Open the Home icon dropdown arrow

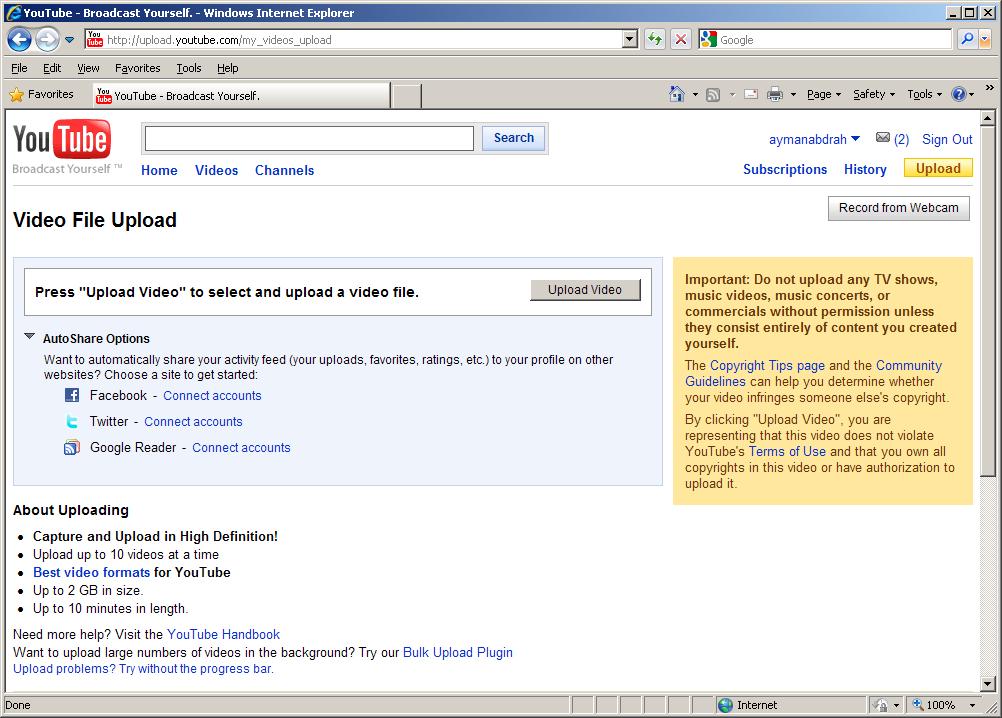pos(695,95)
